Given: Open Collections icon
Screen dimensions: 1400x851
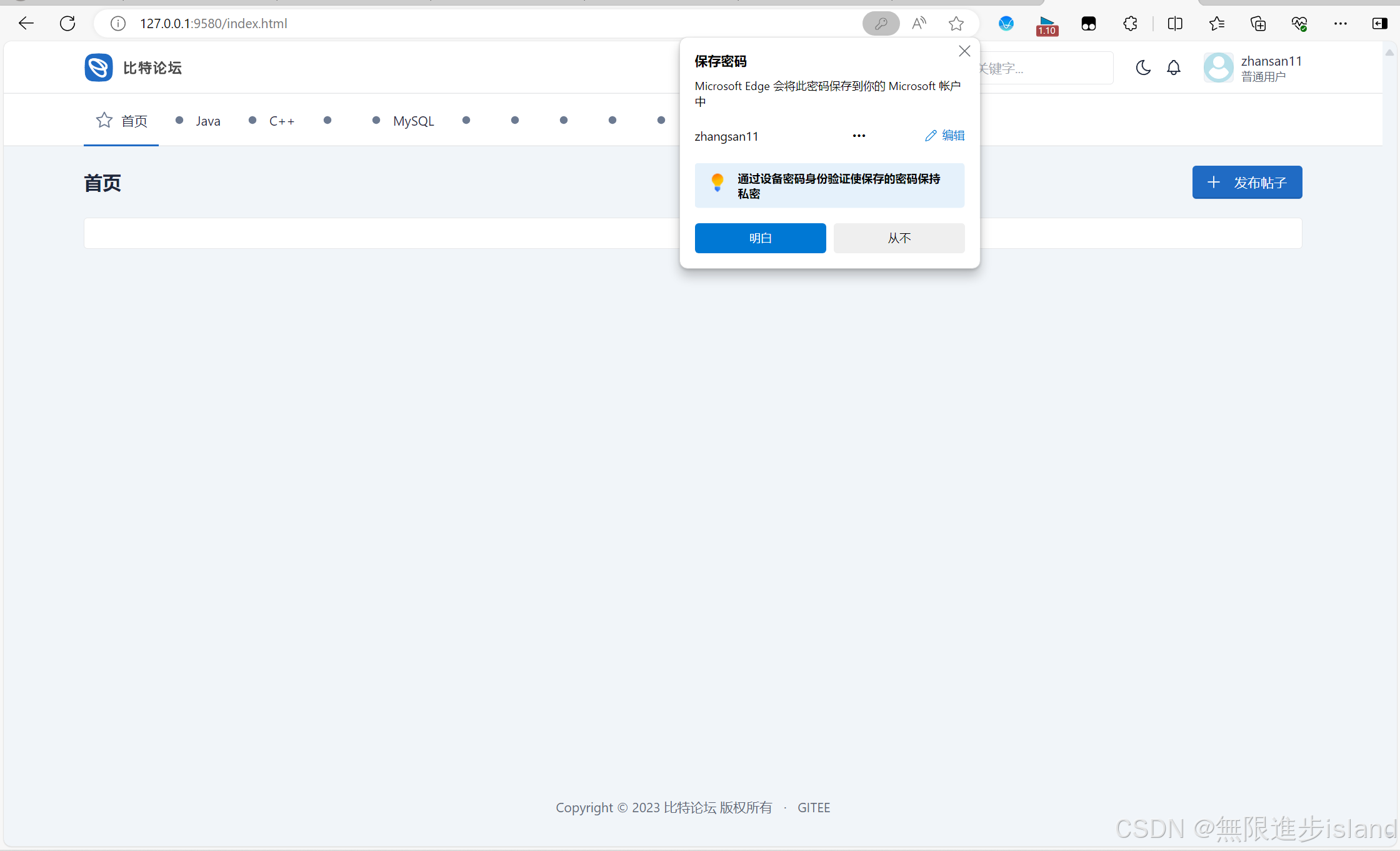Looking at the screenshot, I should (x=1257, y=24).
